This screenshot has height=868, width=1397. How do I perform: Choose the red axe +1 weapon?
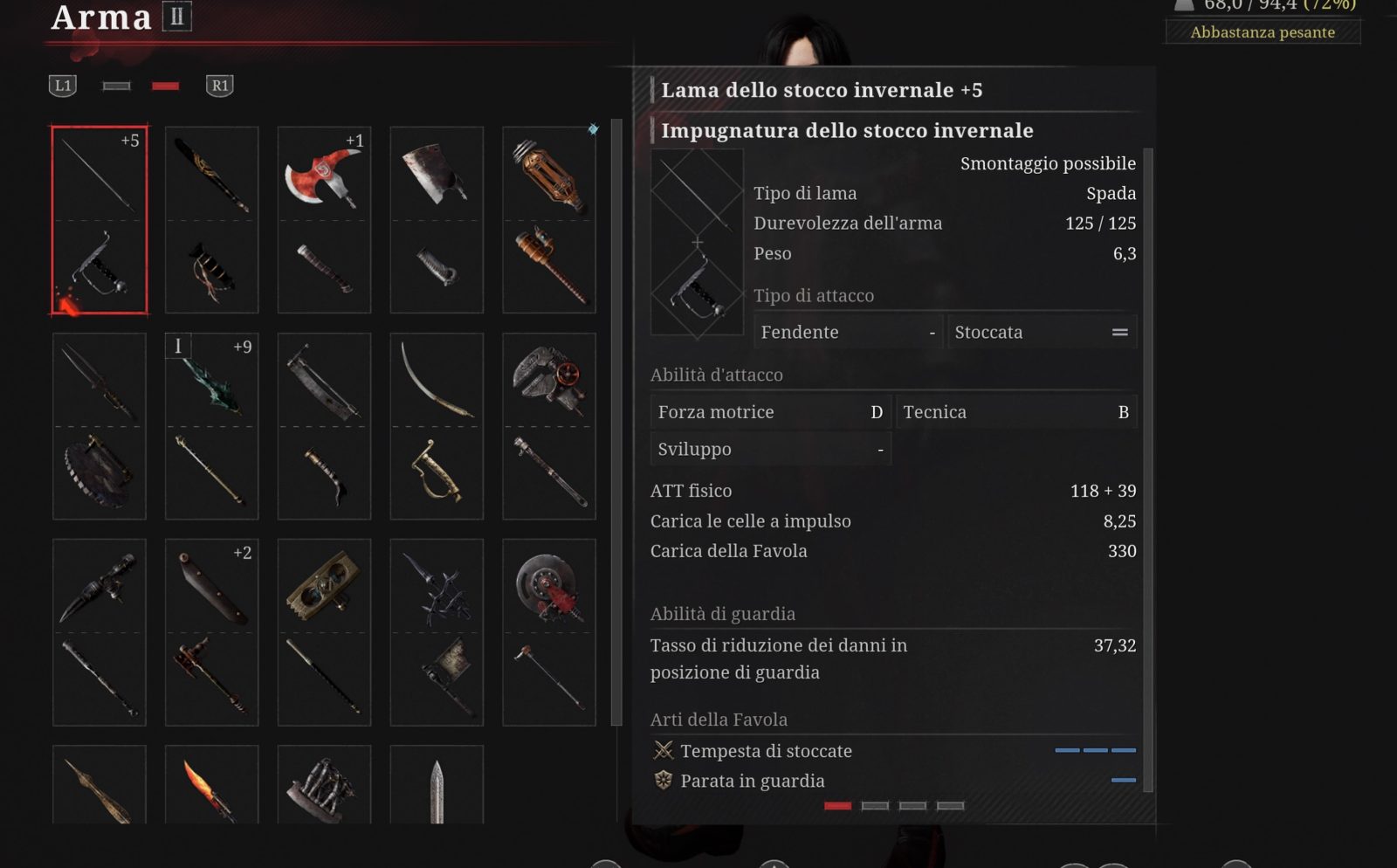[324, 220]
